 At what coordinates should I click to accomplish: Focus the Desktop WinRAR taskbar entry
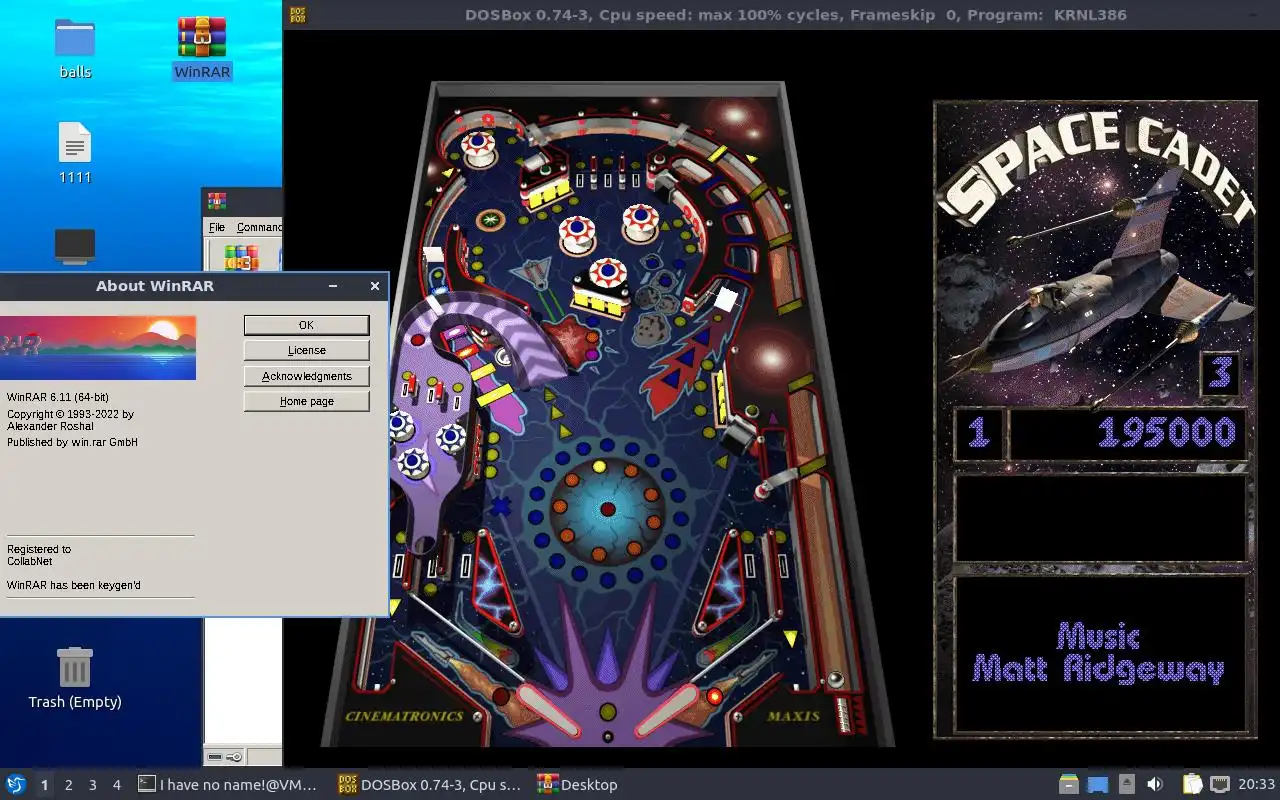point(577,785)
